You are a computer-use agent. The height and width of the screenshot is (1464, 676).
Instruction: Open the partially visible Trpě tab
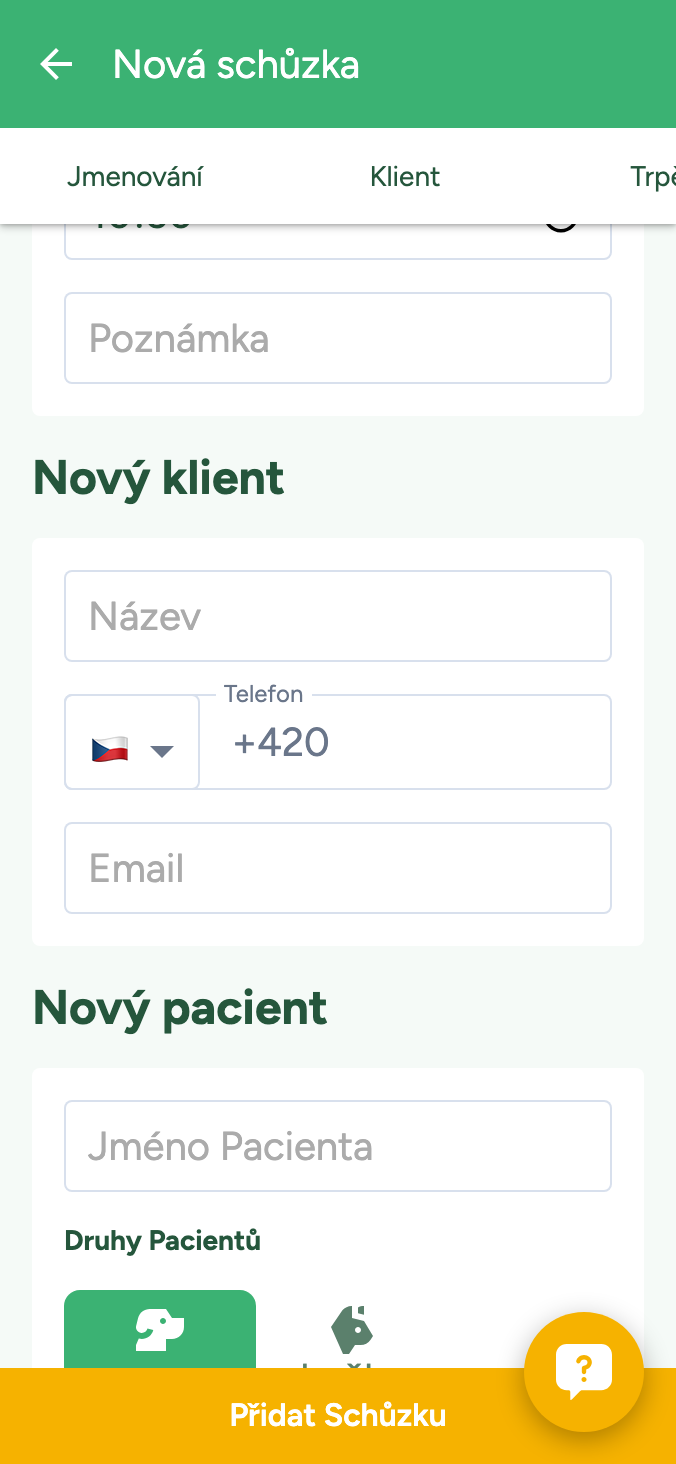point(652,177)
